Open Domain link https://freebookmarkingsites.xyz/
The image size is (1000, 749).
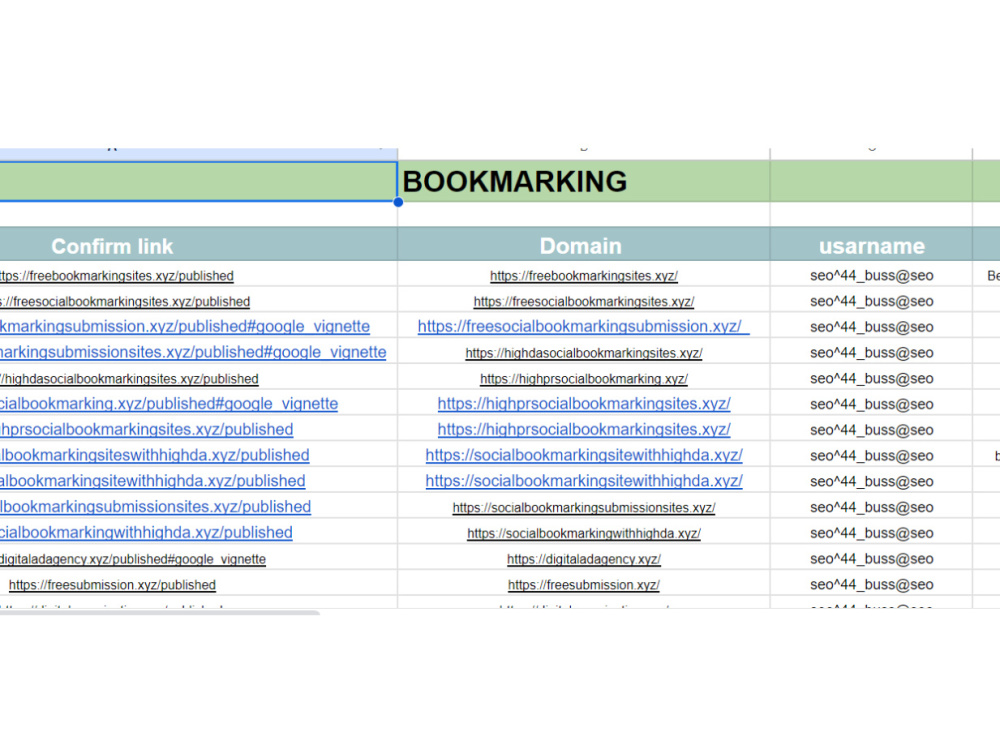[584, 276]
